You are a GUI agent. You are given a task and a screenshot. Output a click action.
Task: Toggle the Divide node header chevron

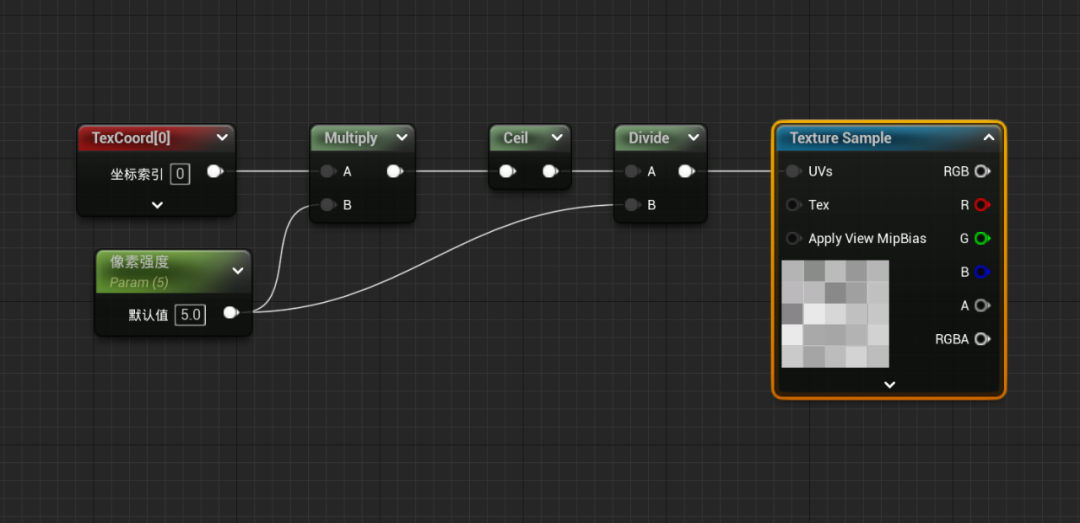(693, 138)
